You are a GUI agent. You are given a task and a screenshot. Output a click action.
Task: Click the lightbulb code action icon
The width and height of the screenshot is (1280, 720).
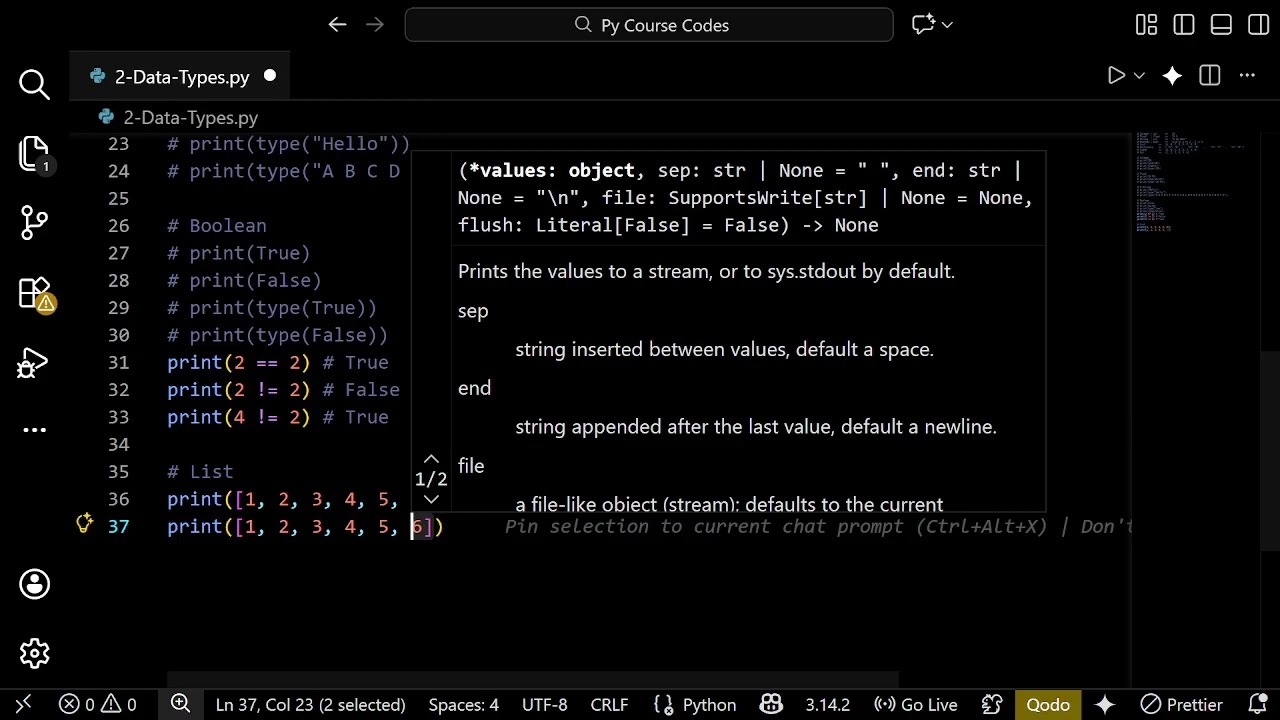[84, 523]
